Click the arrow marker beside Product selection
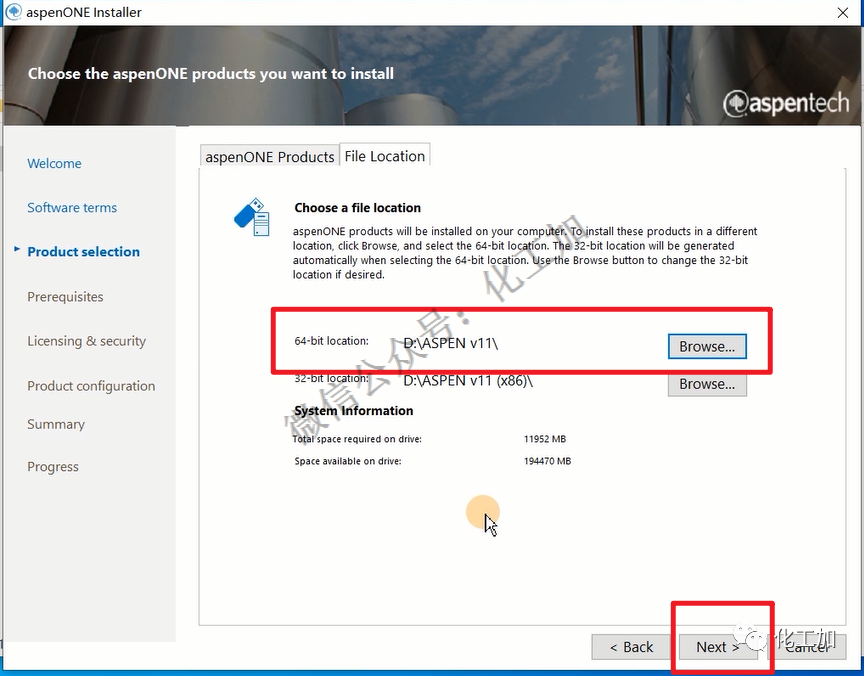Image resolution: width=864 pixels, height=676 pixels. [17, 250]
